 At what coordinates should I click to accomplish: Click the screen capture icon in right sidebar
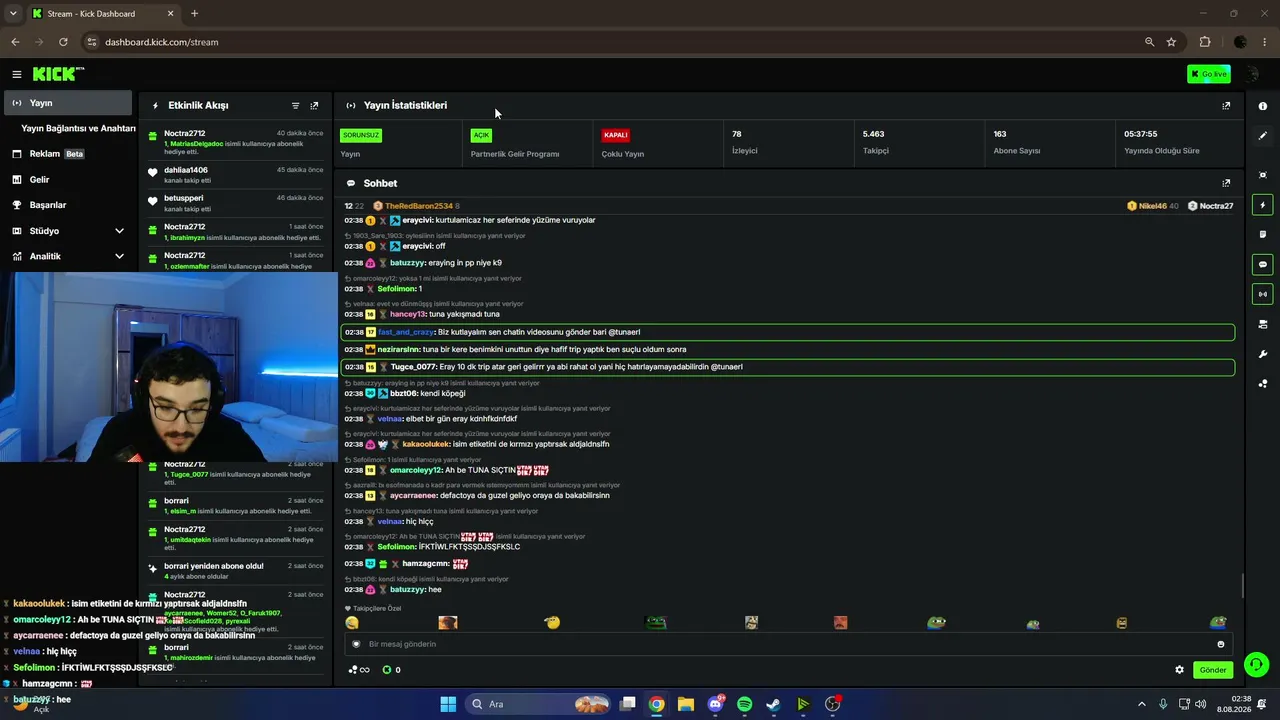click(1263, 175)
